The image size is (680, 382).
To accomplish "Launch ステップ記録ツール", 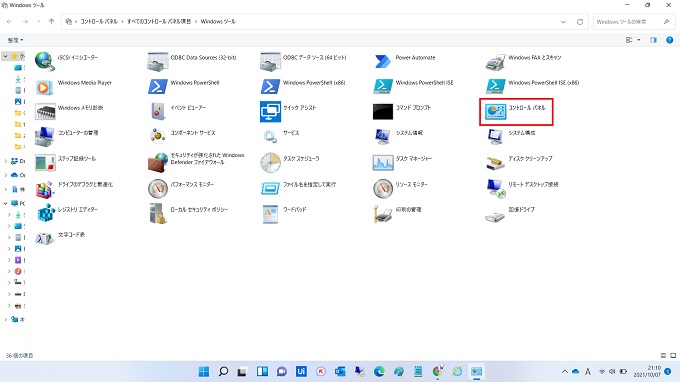I will tap(66, 162).
